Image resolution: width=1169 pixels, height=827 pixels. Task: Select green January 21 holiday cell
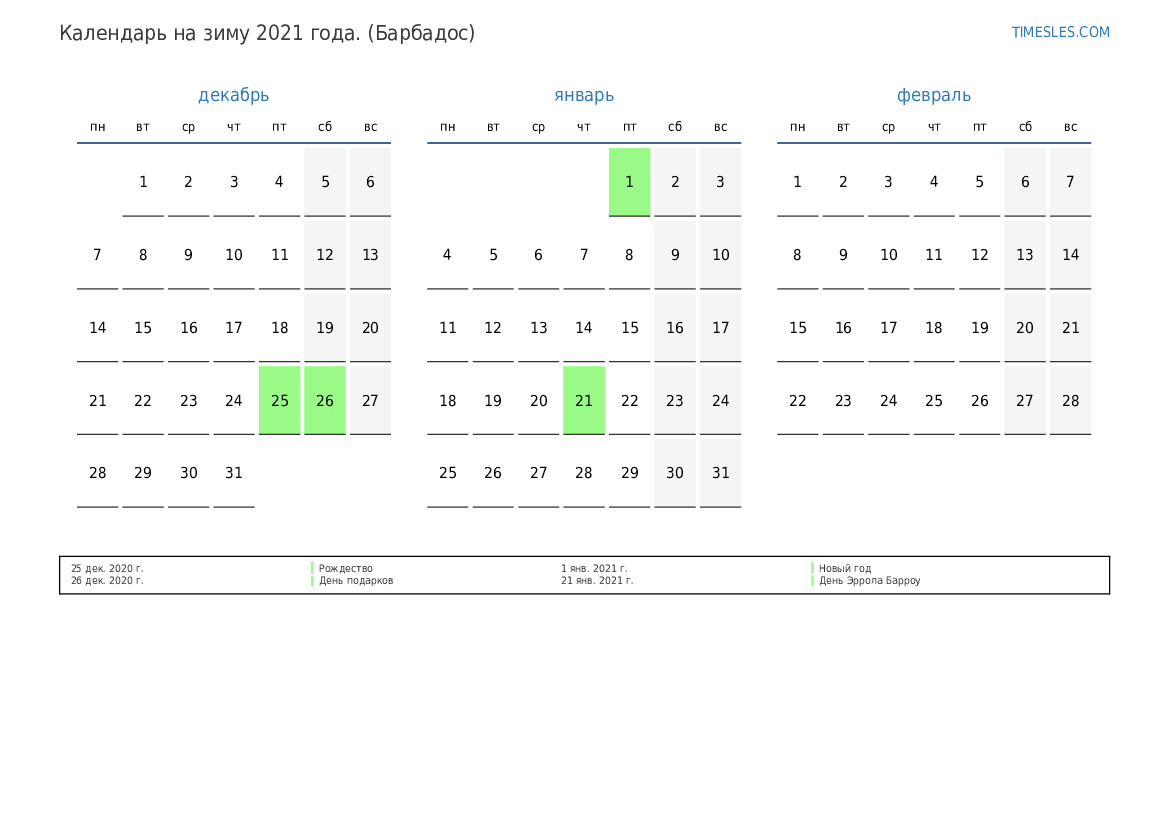tap(584, 400)
